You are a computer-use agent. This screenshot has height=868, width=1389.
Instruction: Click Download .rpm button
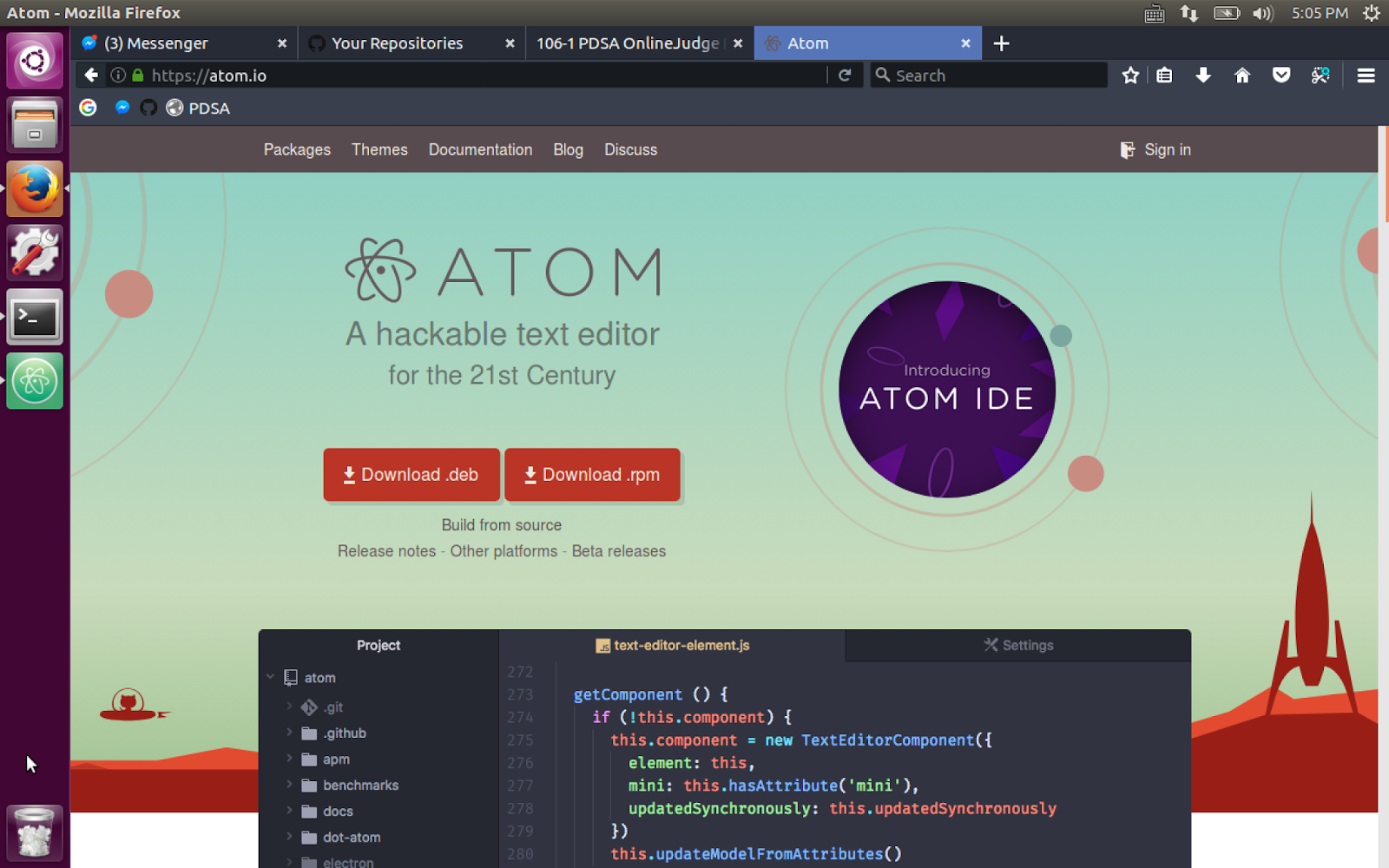coord(592,475)
